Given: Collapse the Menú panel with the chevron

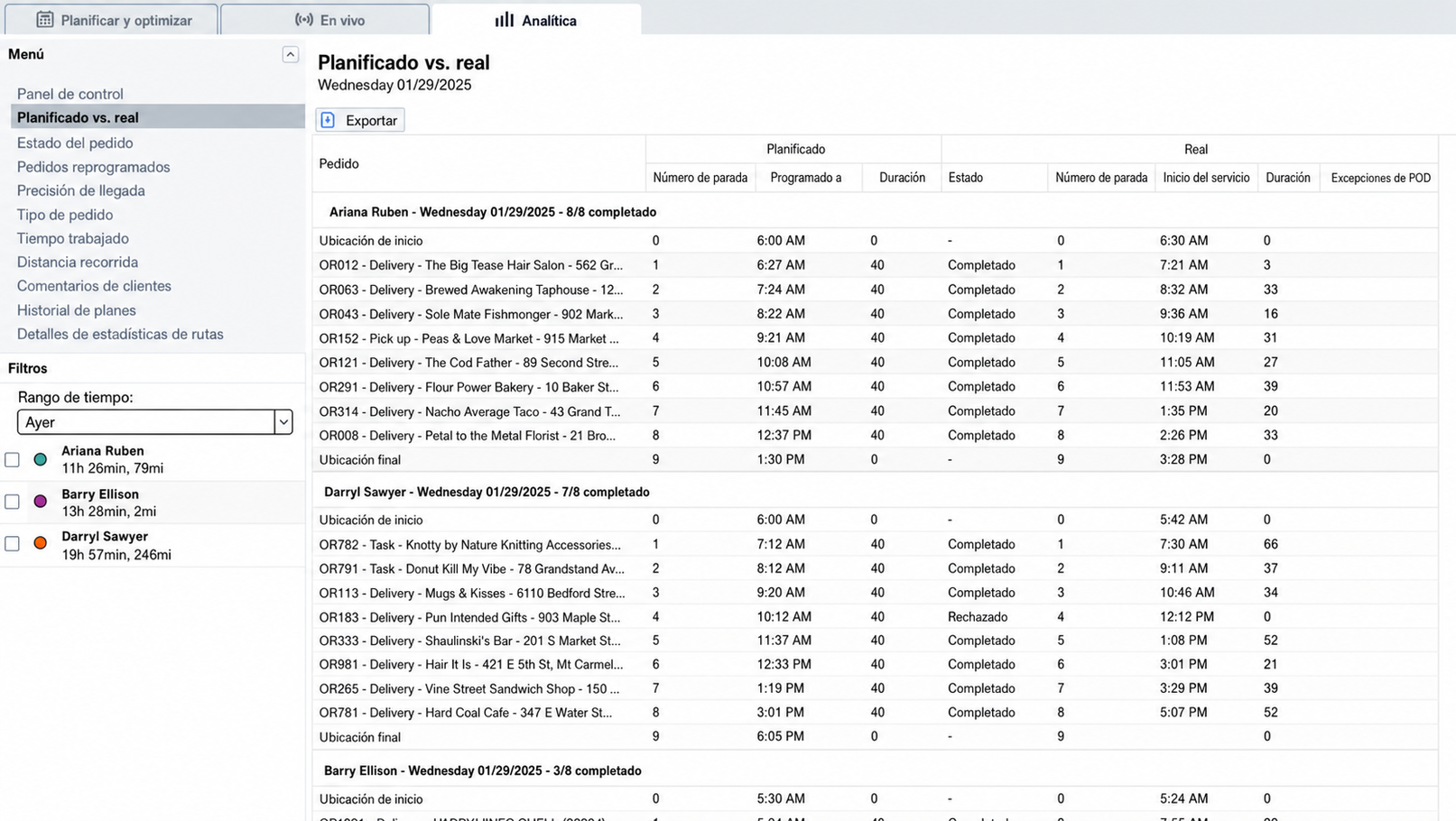Looking at the screenshot, I should [290, 55].
